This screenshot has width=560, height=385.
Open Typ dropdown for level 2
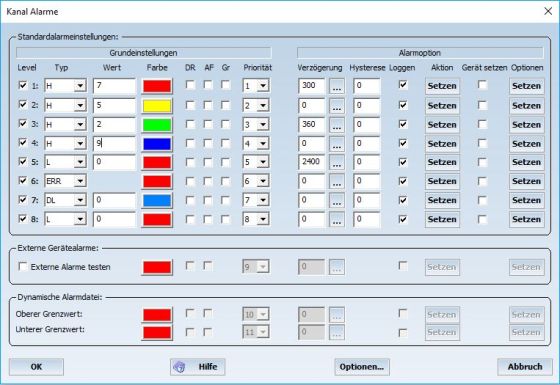click(x=80, y=105)
